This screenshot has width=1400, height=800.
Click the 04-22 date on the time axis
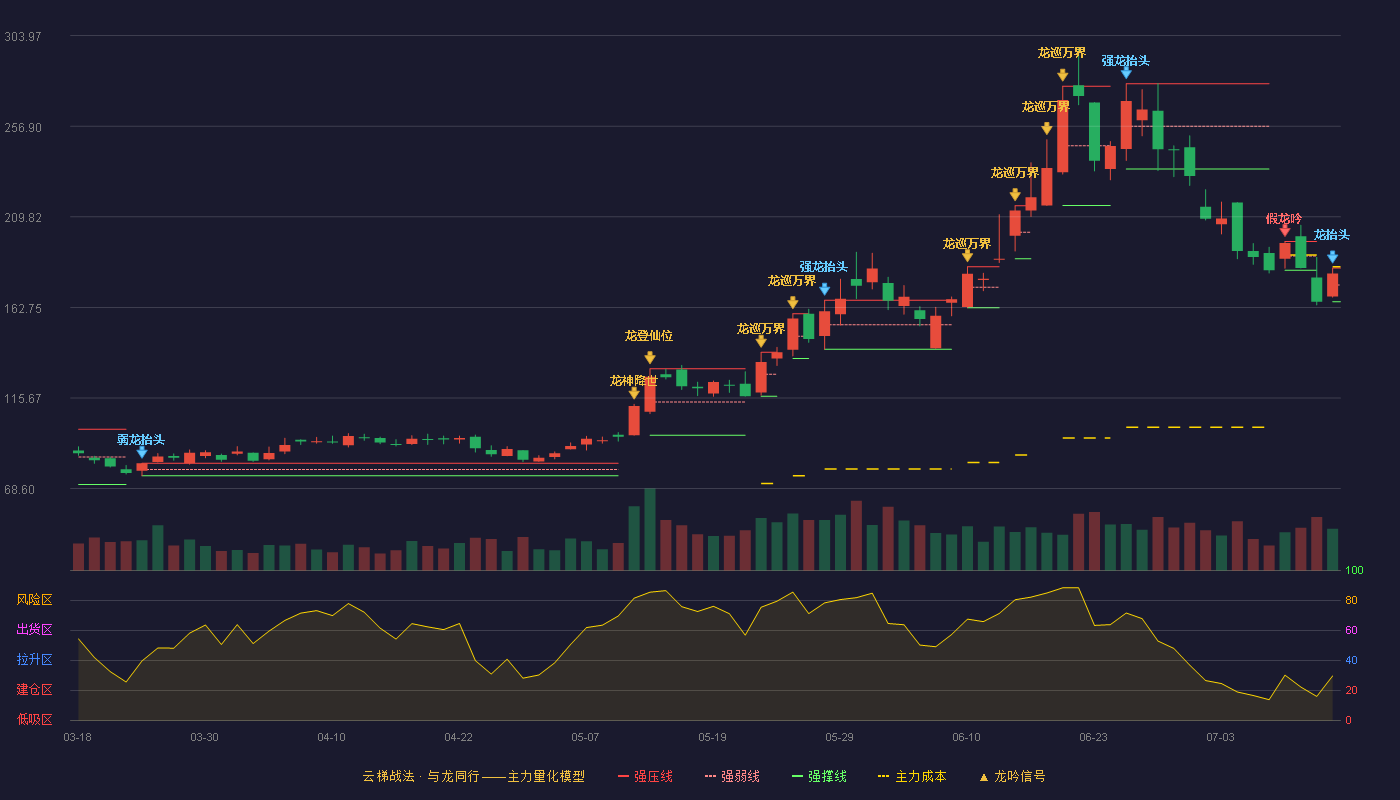coord(458,737)
